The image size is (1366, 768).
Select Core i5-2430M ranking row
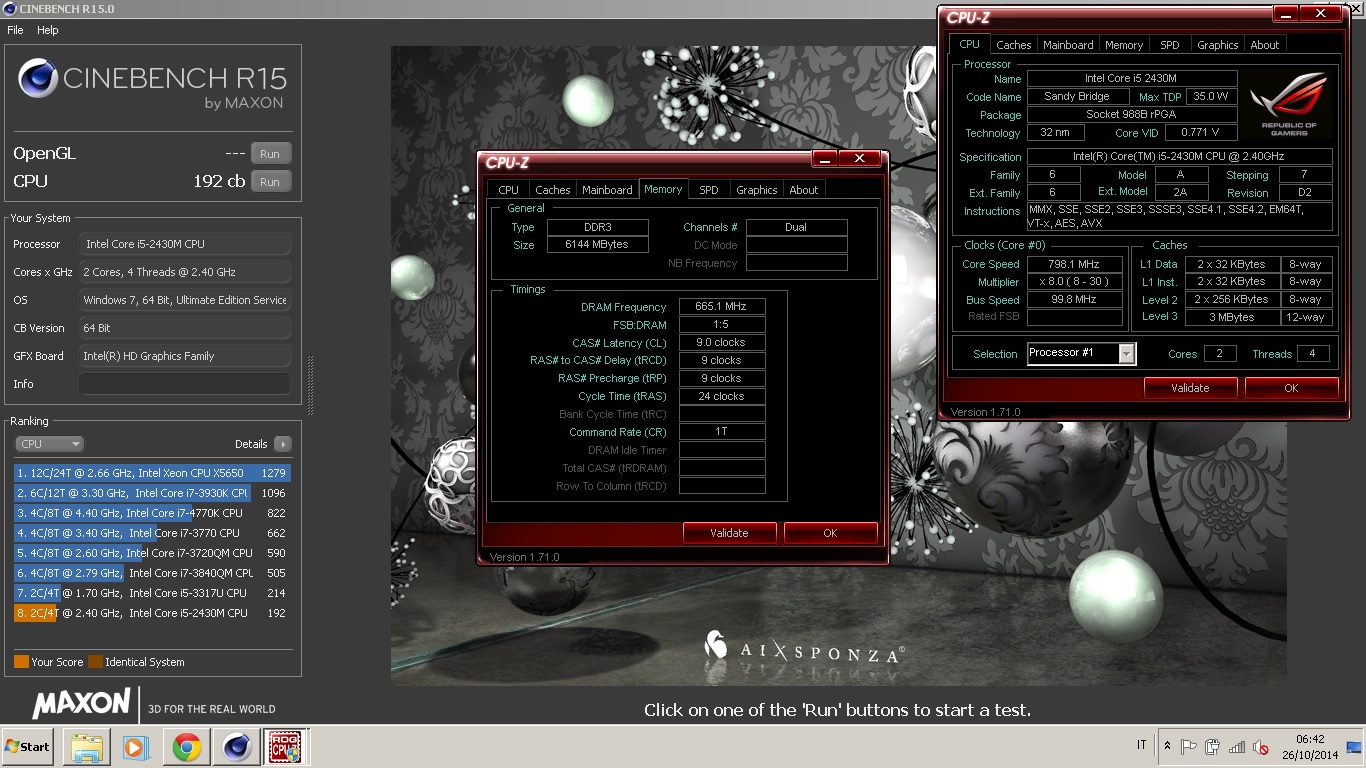click(x=152, y=613)
